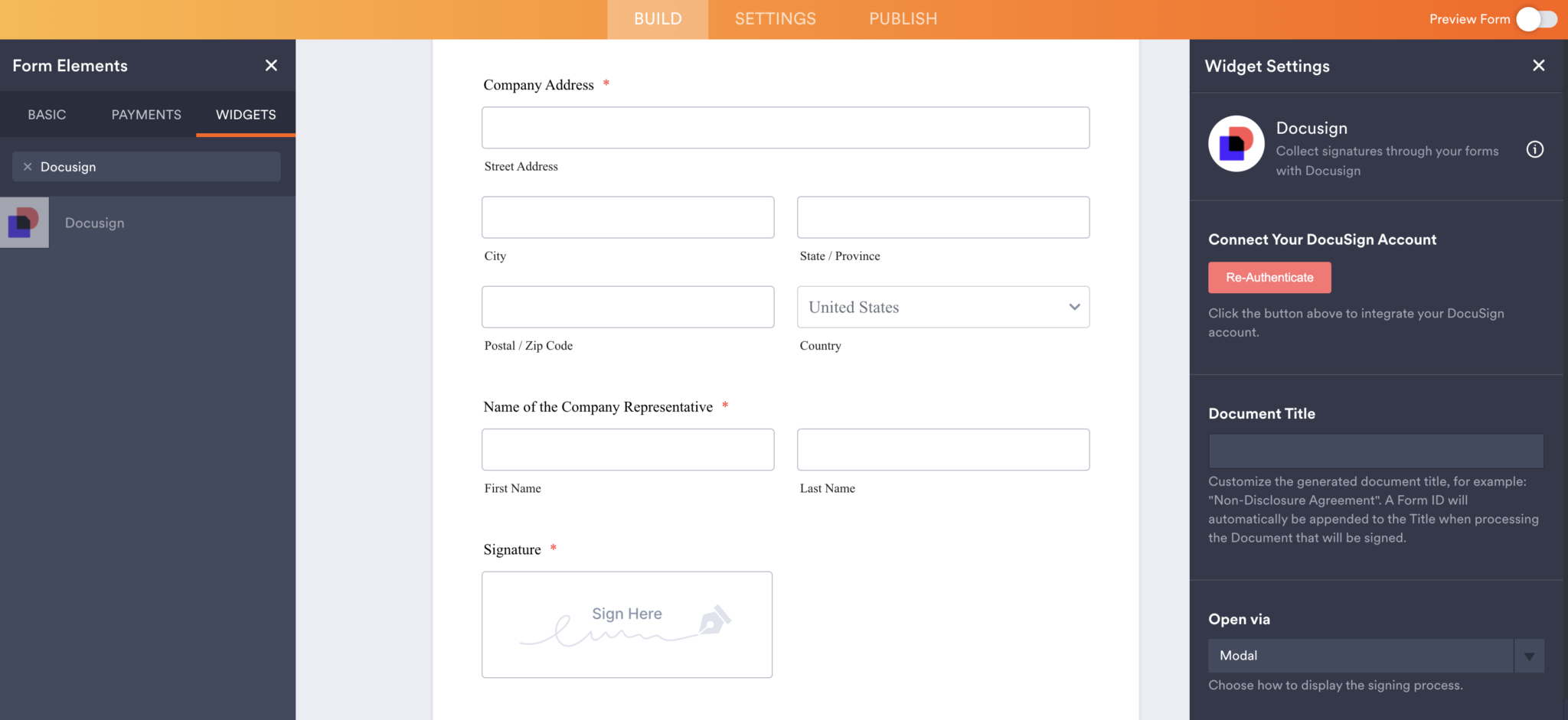Open the Docusign info tooltip
Viewport: 1568px width, 720px height.
point(1535,149)
